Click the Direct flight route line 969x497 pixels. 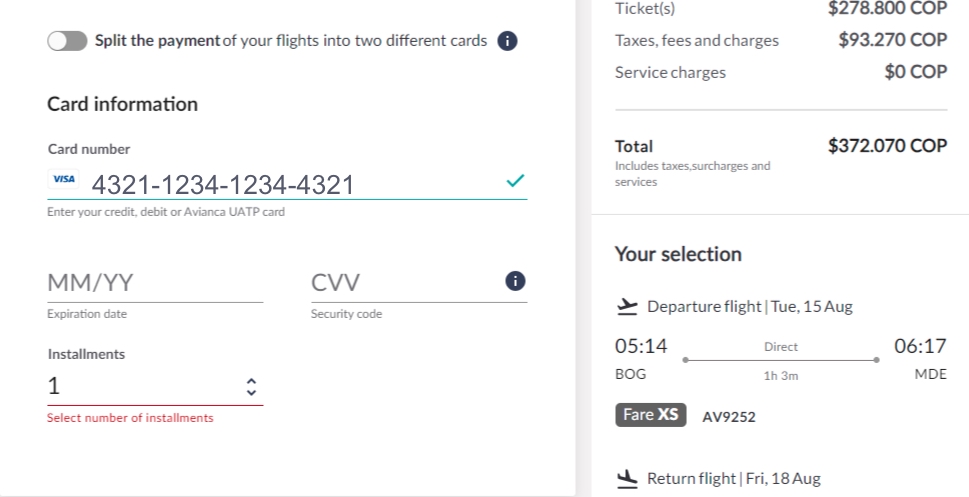click(x=780, y=361)
